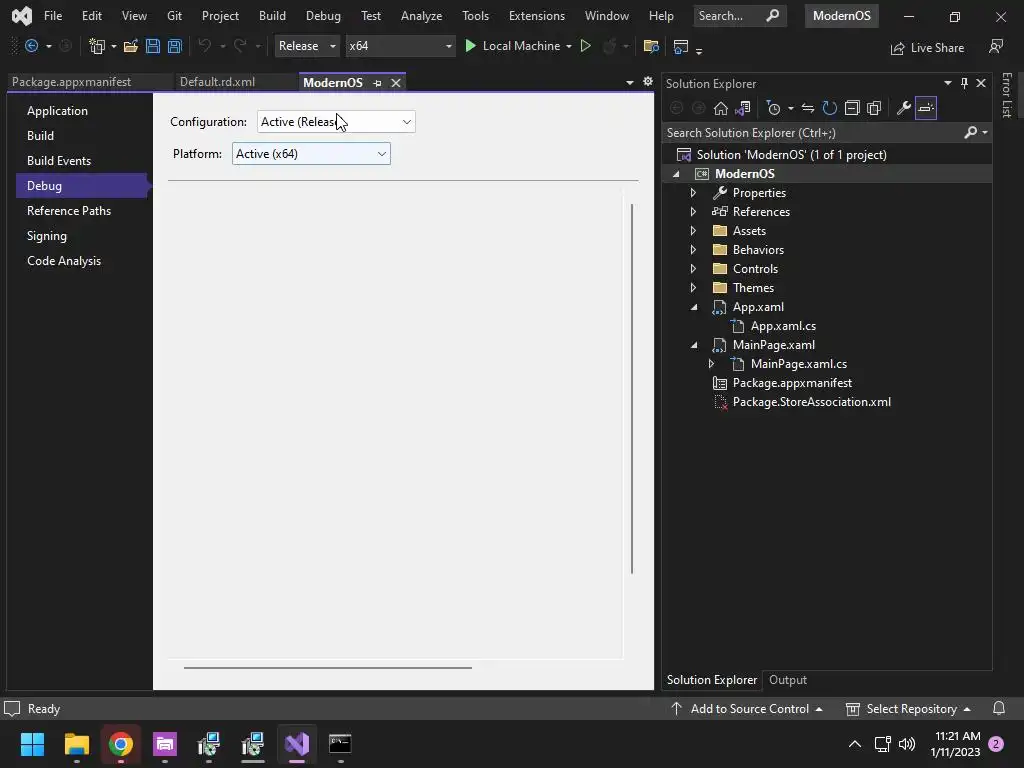Open the Build menu
The width and height of the screenshot is (1024, 768).
pos(272,16)
